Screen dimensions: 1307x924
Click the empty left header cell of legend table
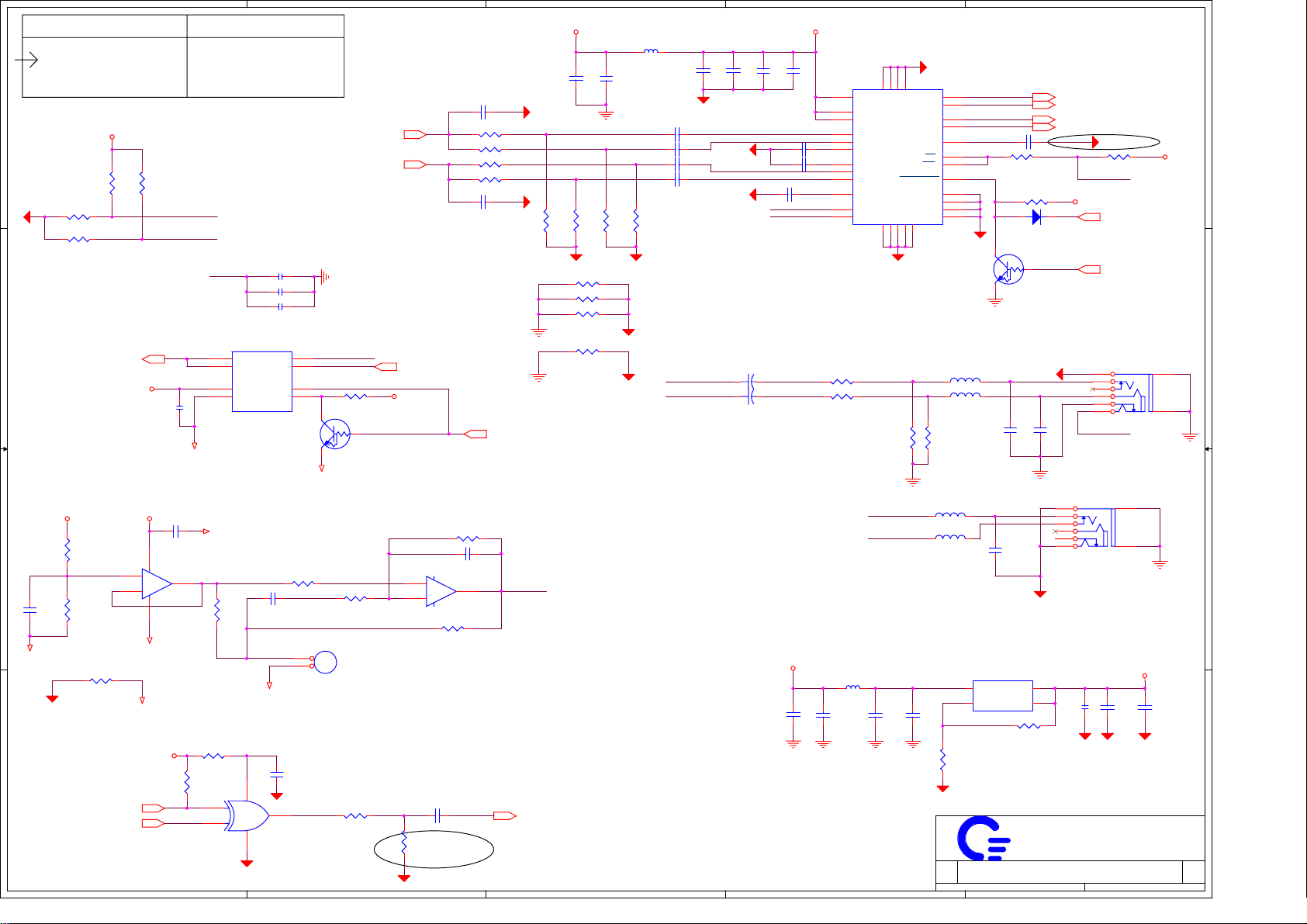[105, 26]
